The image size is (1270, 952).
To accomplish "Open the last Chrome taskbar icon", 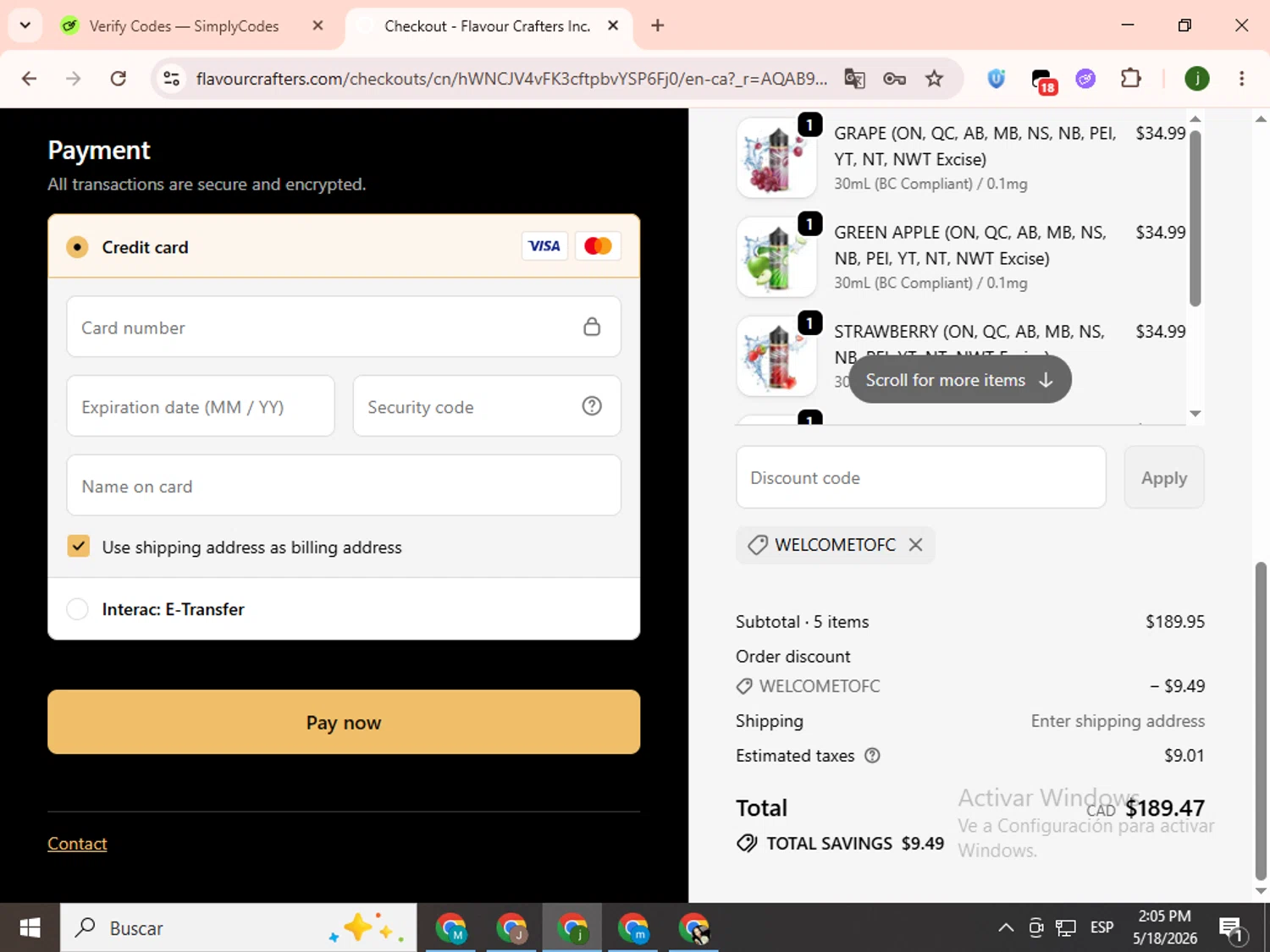I will [694, 928].
